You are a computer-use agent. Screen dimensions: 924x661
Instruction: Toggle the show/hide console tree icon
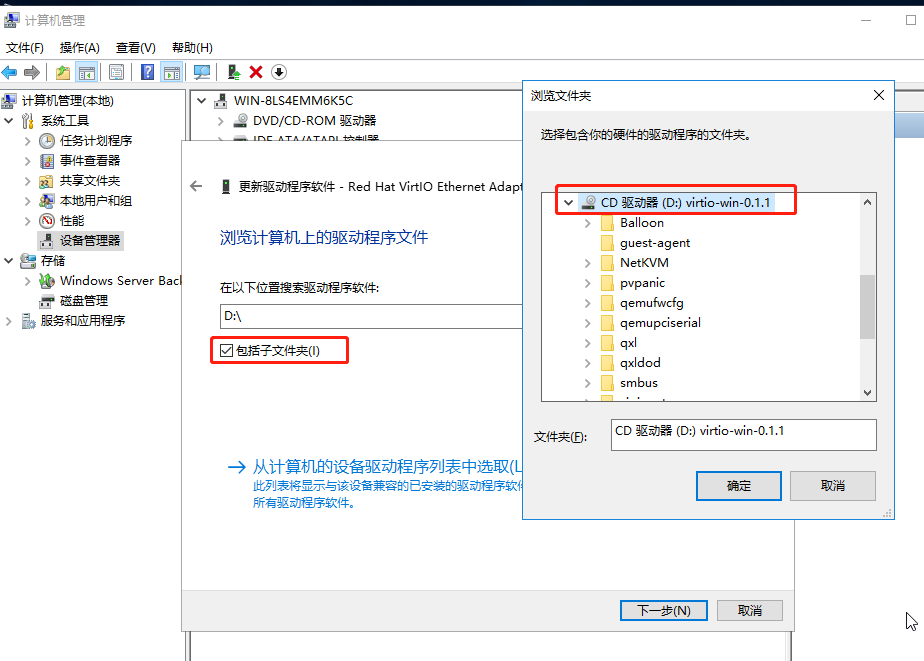87,72
